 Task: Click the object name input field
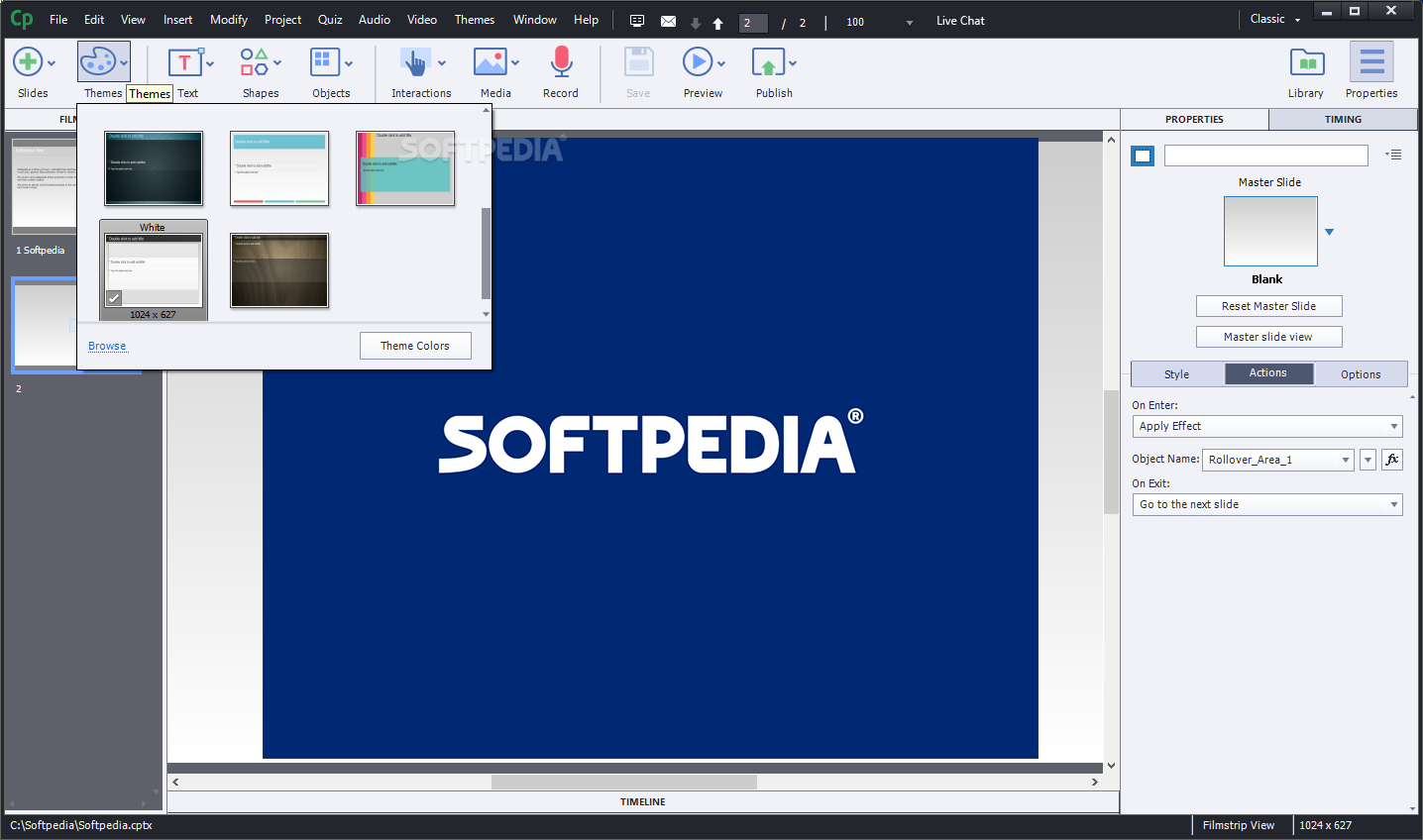(1266, 156)
